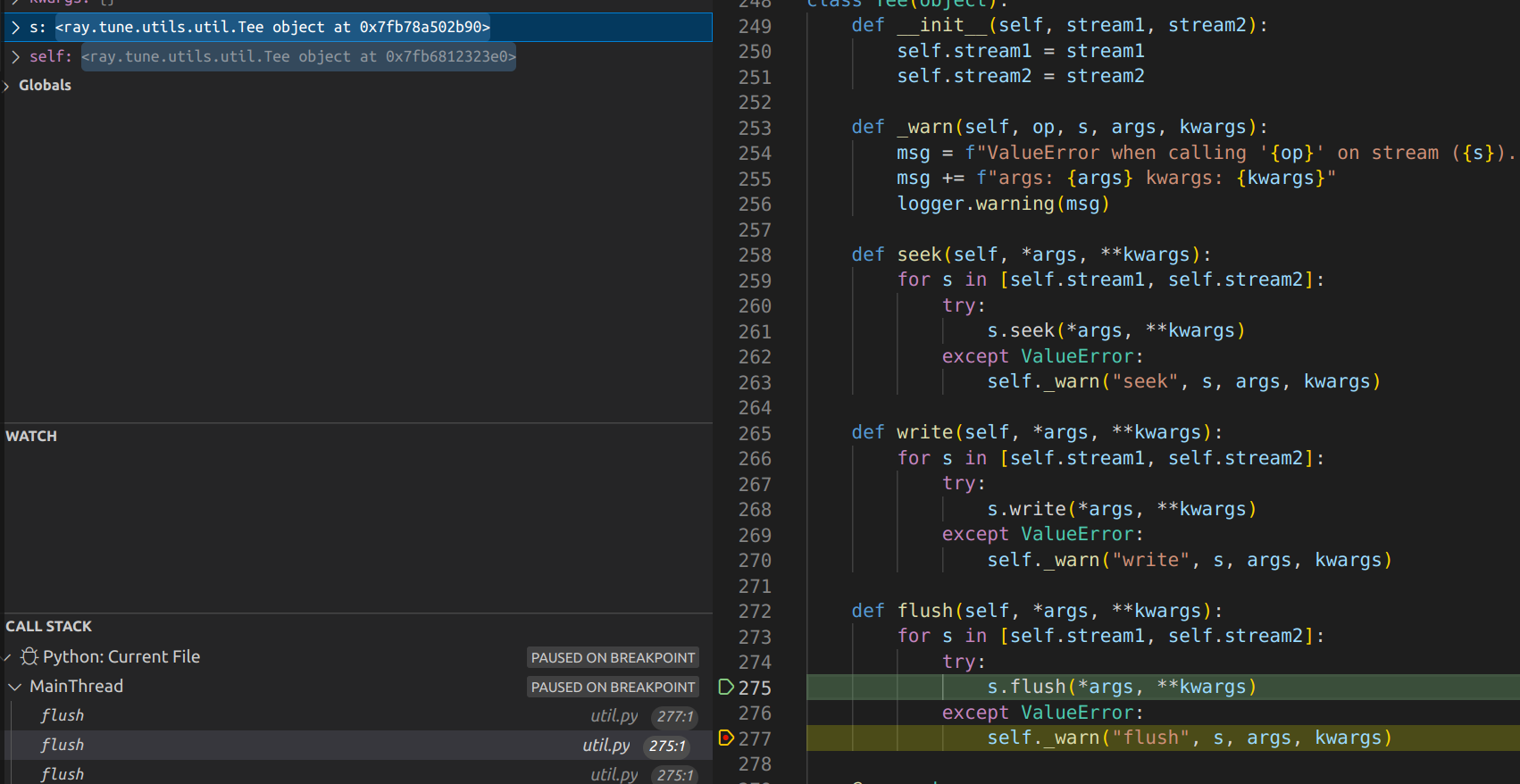Click the PAUSED ON BREAKPOINT badge for Python: Current File
This screenshot has height=784, width=1520.
[613, 657]
